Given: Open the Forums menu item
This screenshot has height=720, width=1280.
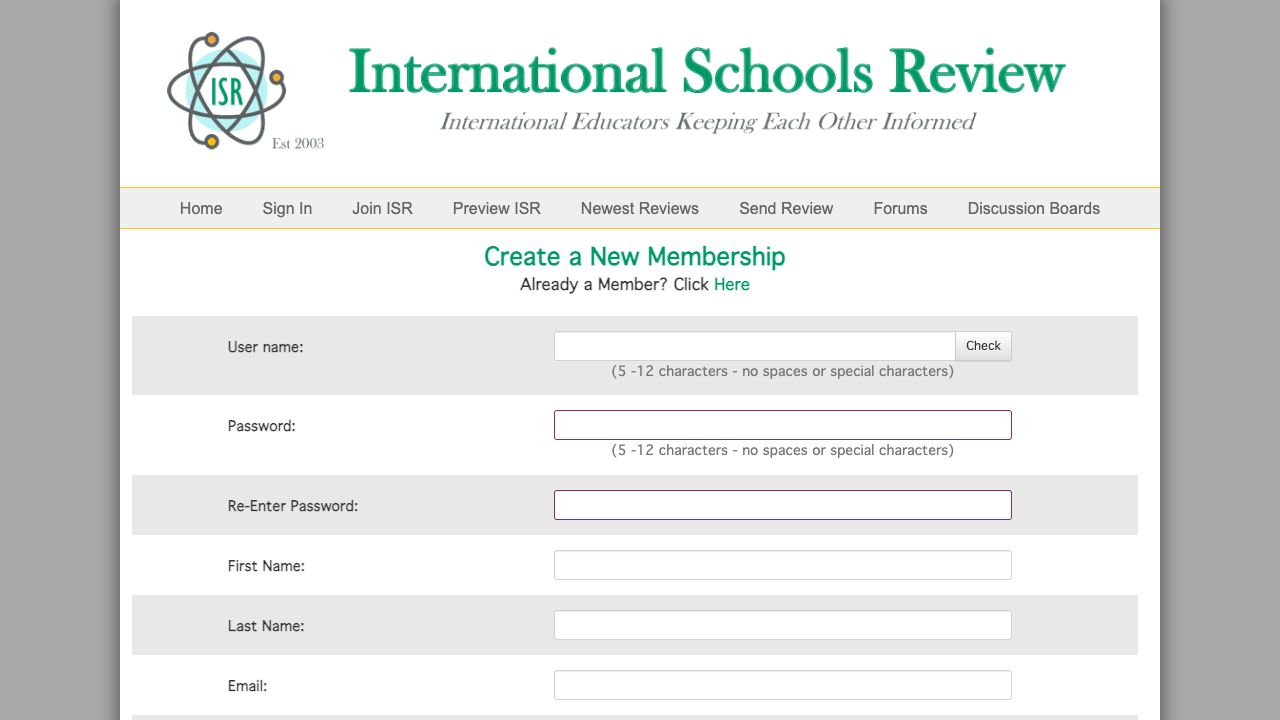Looking at the screenshot, I should pyautogui.click(x=900, y=208).
